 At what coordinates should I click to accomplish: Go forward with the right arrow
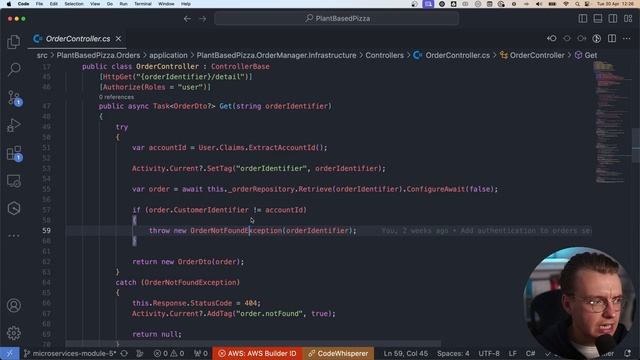pos(202,19)
